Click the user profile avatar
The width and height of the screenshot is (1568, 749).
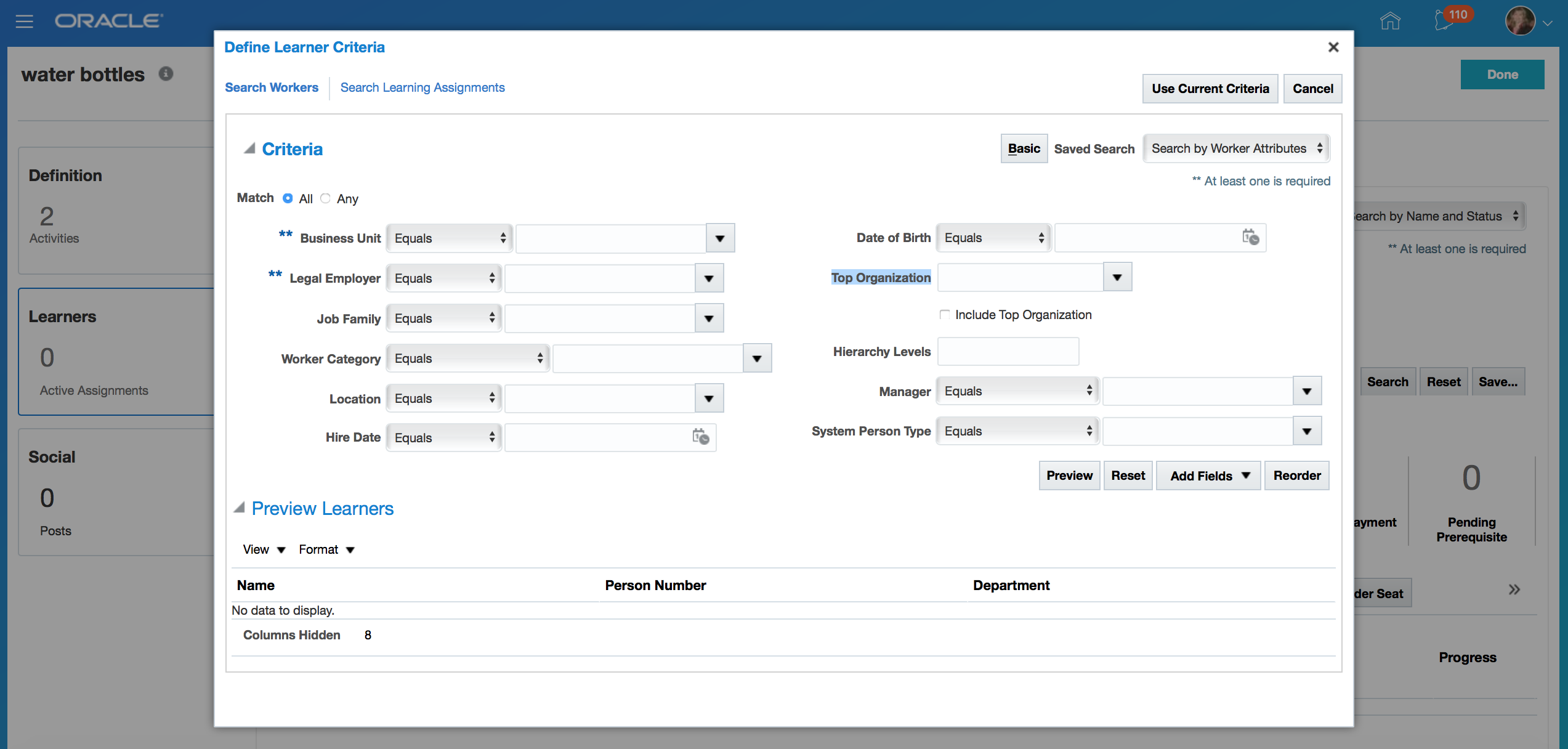click(1519, 22)
